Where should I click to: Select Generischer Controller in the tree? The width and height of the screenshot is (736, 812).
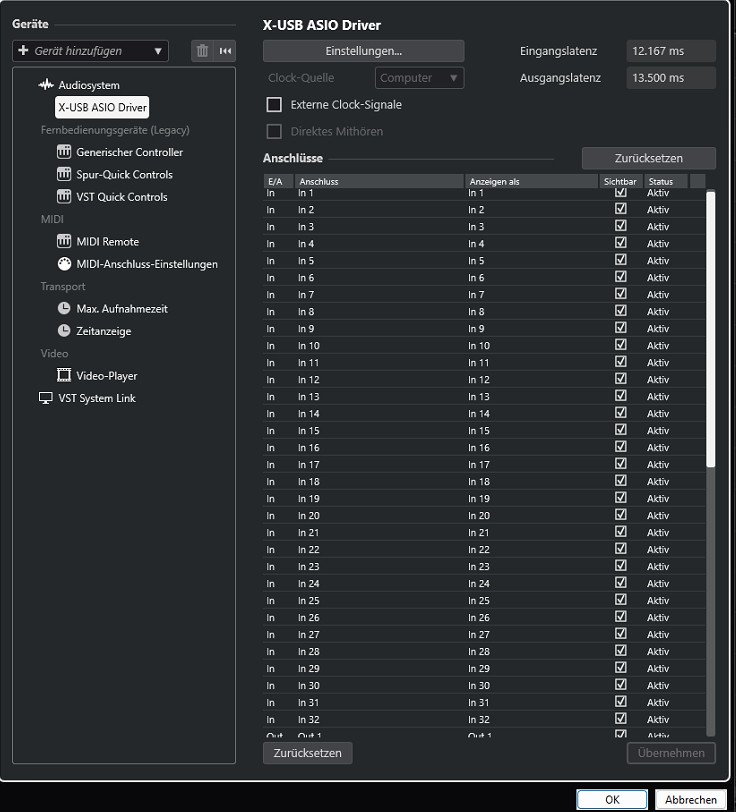(x=129, y=152)
